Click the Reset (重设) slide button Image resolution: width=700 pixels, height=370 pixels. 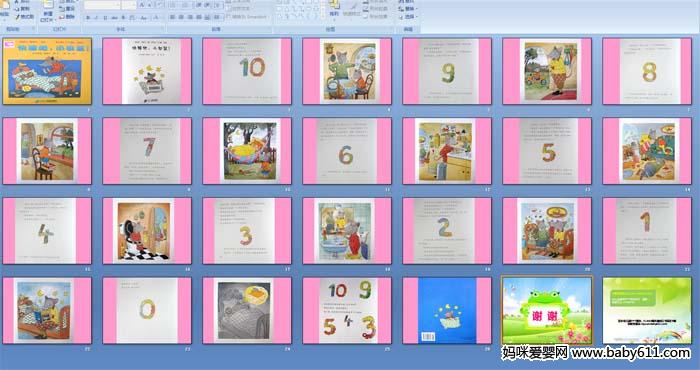(x=67, y=8)
